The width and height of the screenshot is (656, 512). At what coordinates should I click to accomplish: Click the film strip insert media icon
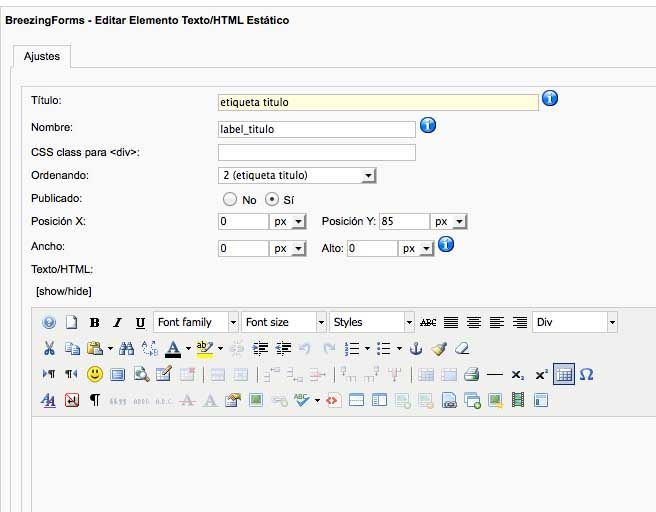pyautogui.click(x=518, y=400)
